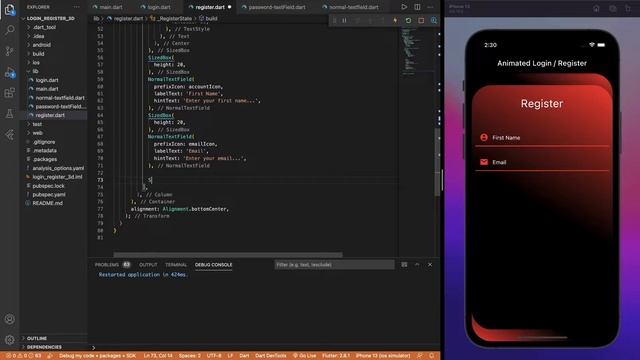This screenshot has width=640, height=360.
Task: Open README.md in the explorer
Action: tap(47, 203)
